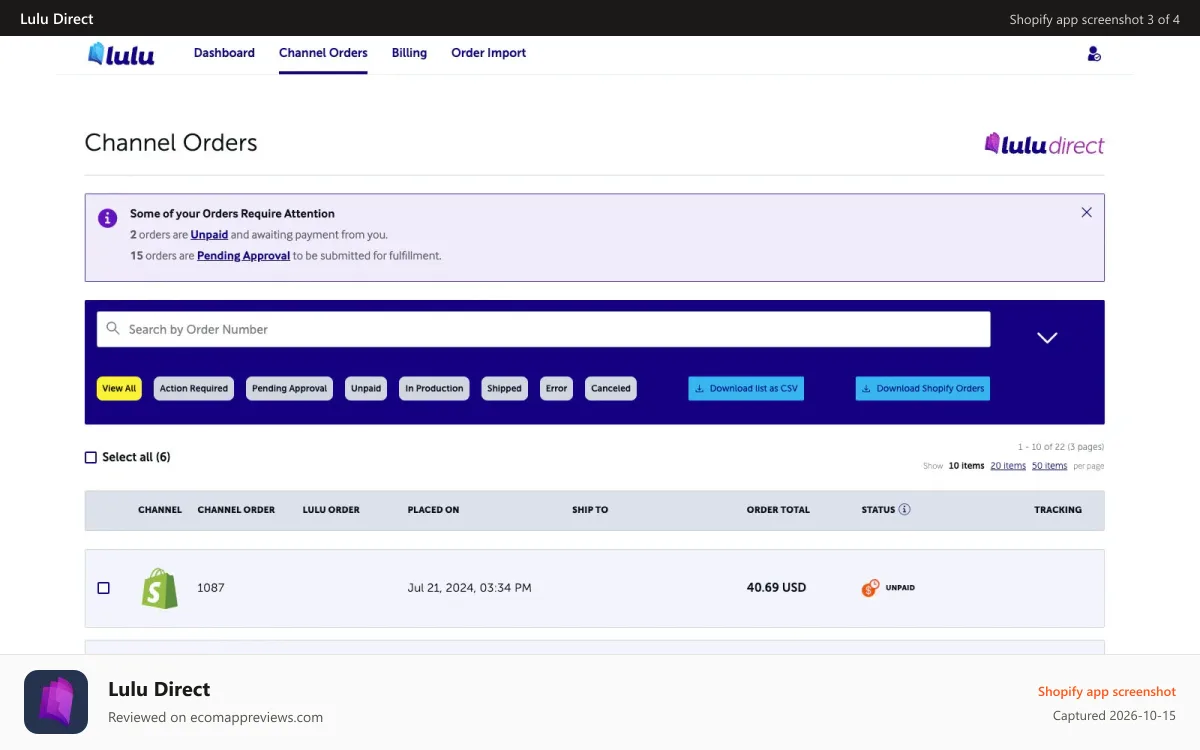Select the View All filter

(119, 388)
